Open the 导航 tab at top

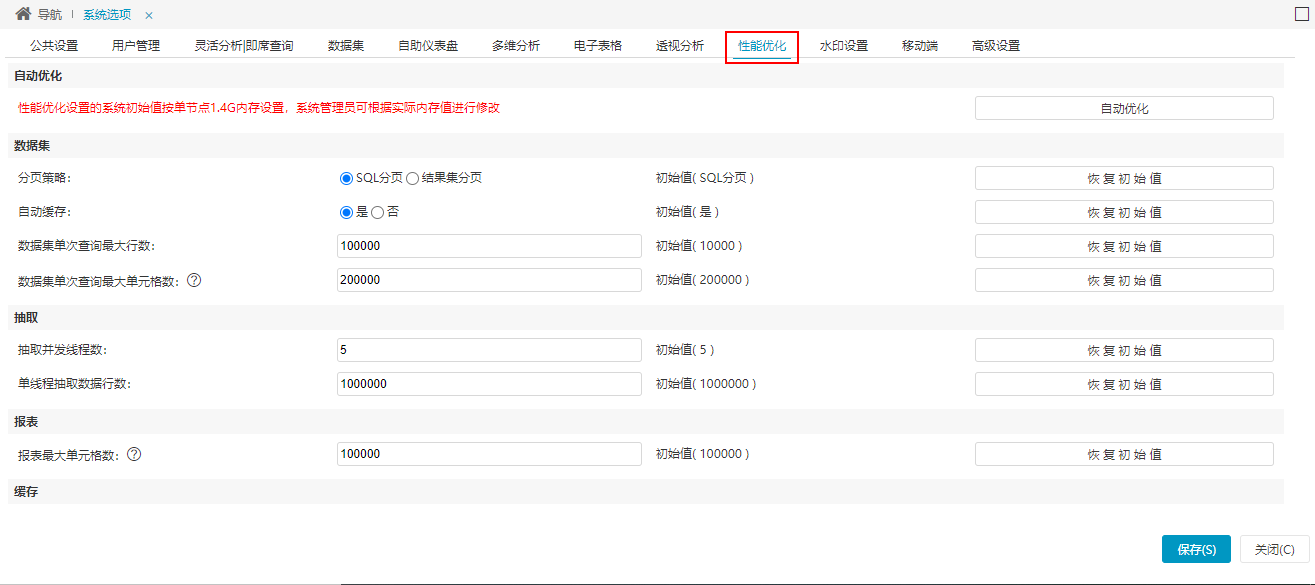pyautogui.click(x=51, y=15)
